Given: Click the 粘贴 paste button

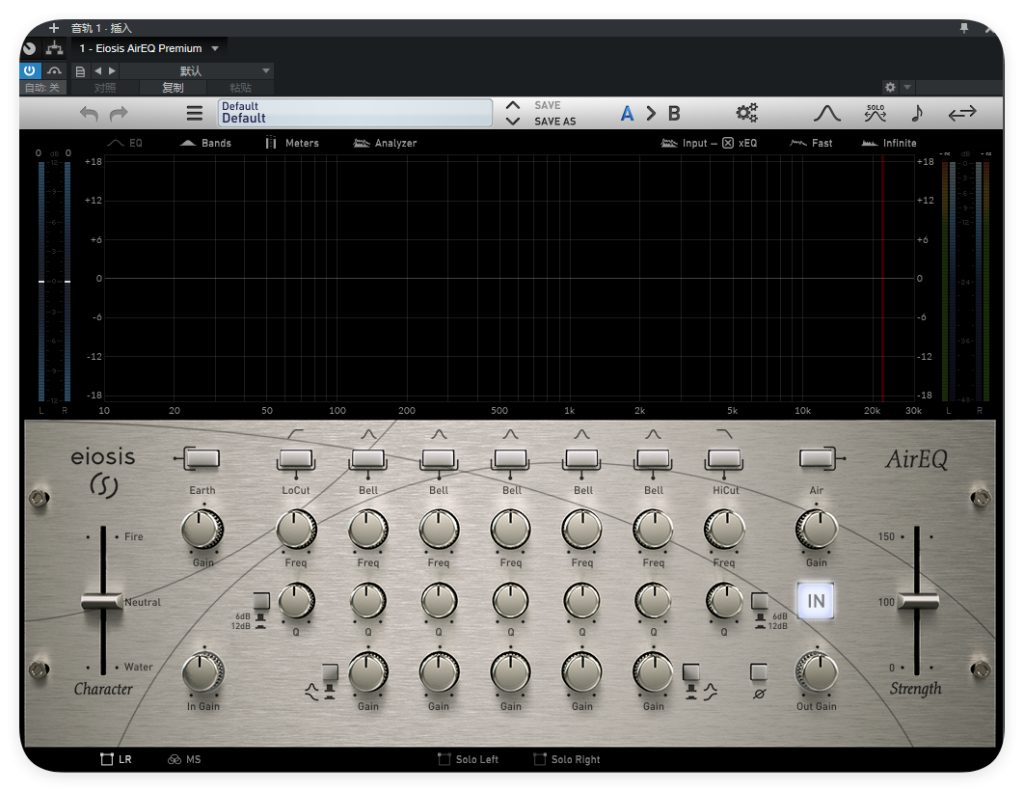Looking at the screenshot, I should (240, 87).
